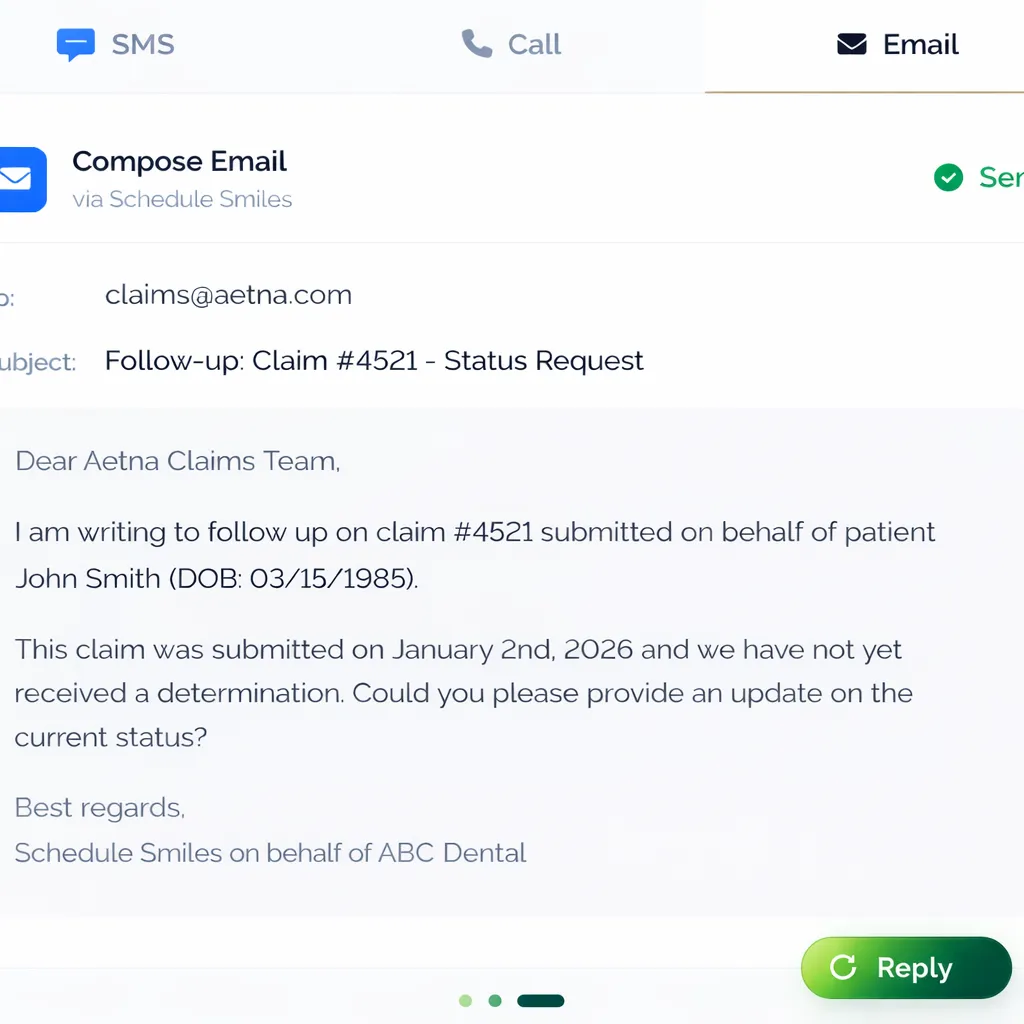Click the Schedule Smiles signature line
Image resolution: width=1024 pixels, height=1024 pixels.
(270, 852)
